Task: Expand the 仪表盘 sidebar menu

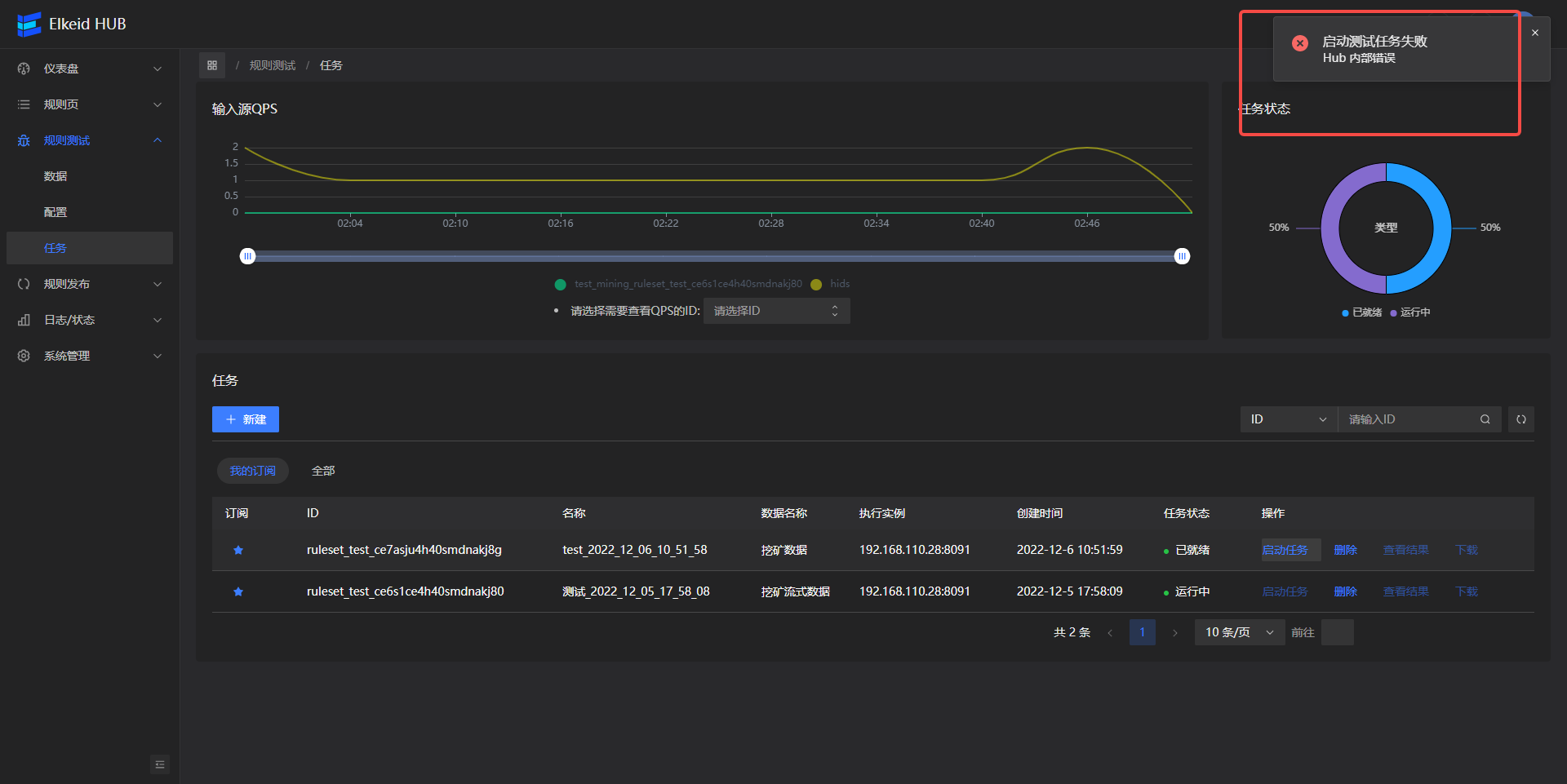Action: point(90,69)
